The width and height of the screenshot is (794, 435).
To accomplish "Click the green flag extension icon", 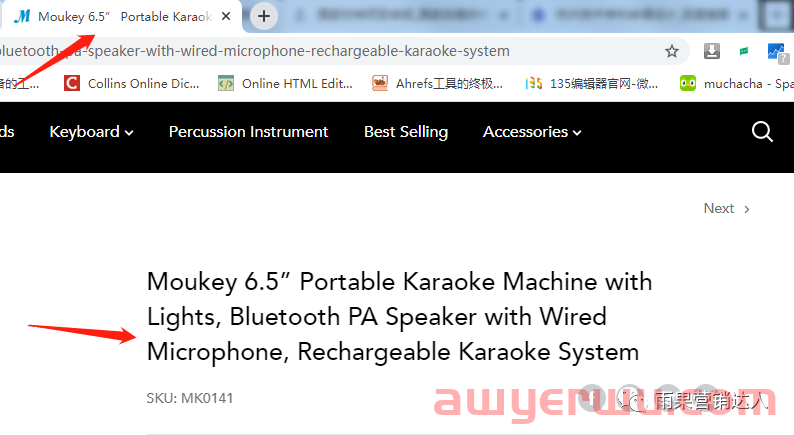I will 744,51.
